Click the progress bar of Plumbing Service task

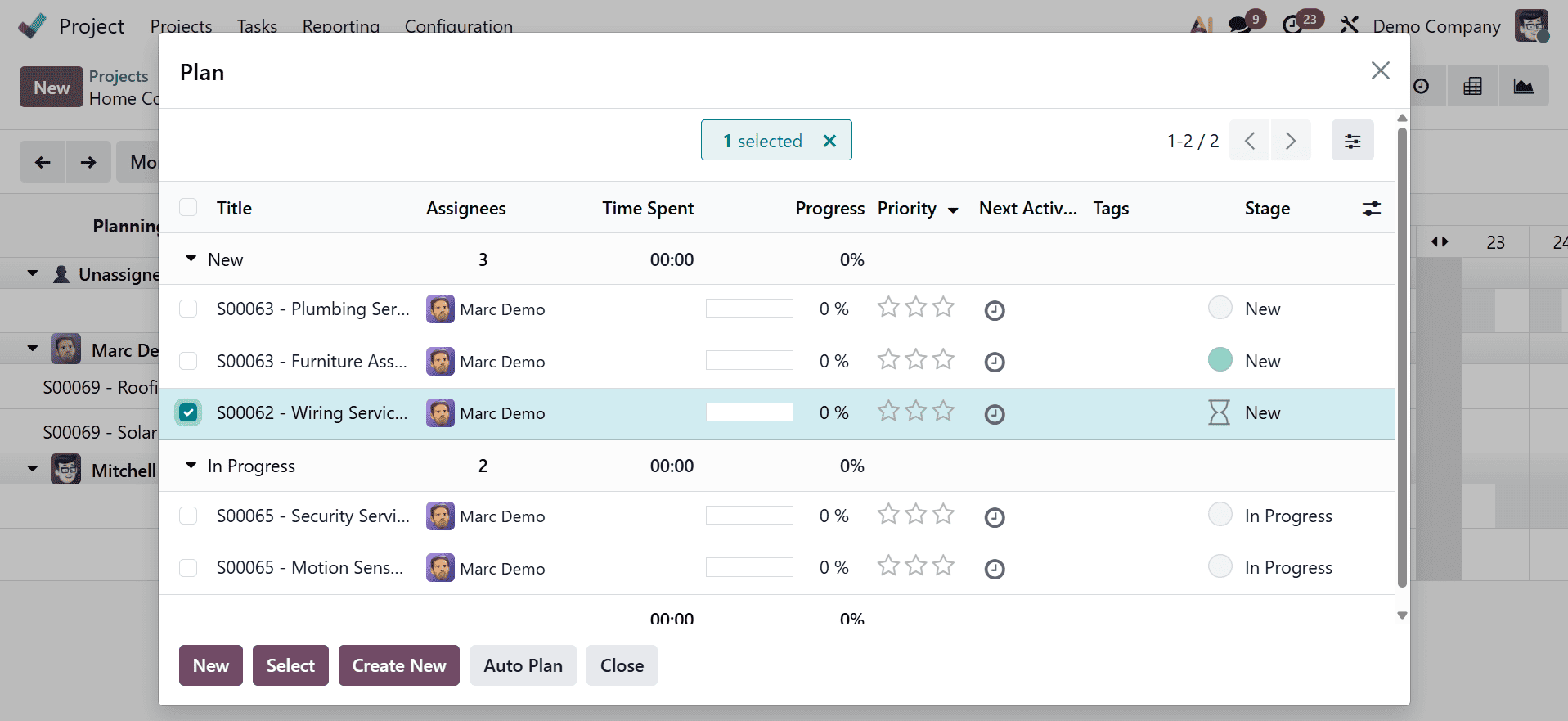tap(749, 309)
